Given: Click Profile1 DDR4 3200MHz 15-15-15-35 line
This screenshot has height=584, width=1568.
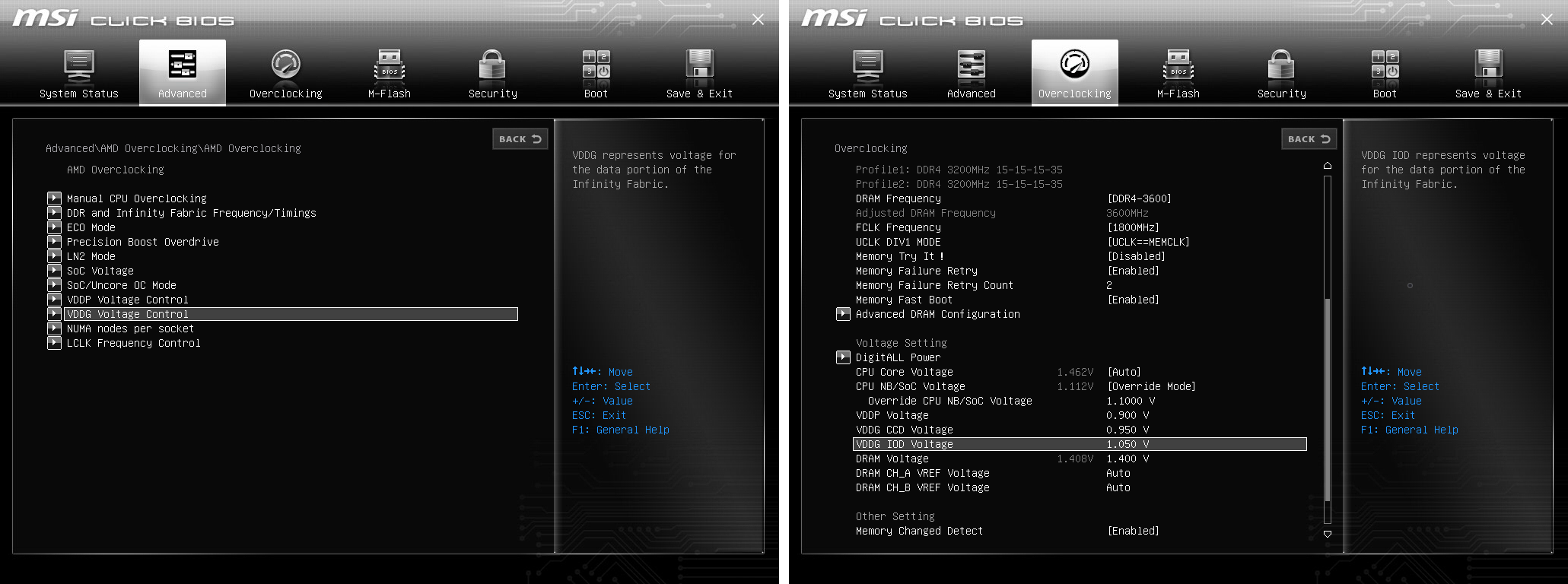Looking at the screenshot, I should click(959, 170).
